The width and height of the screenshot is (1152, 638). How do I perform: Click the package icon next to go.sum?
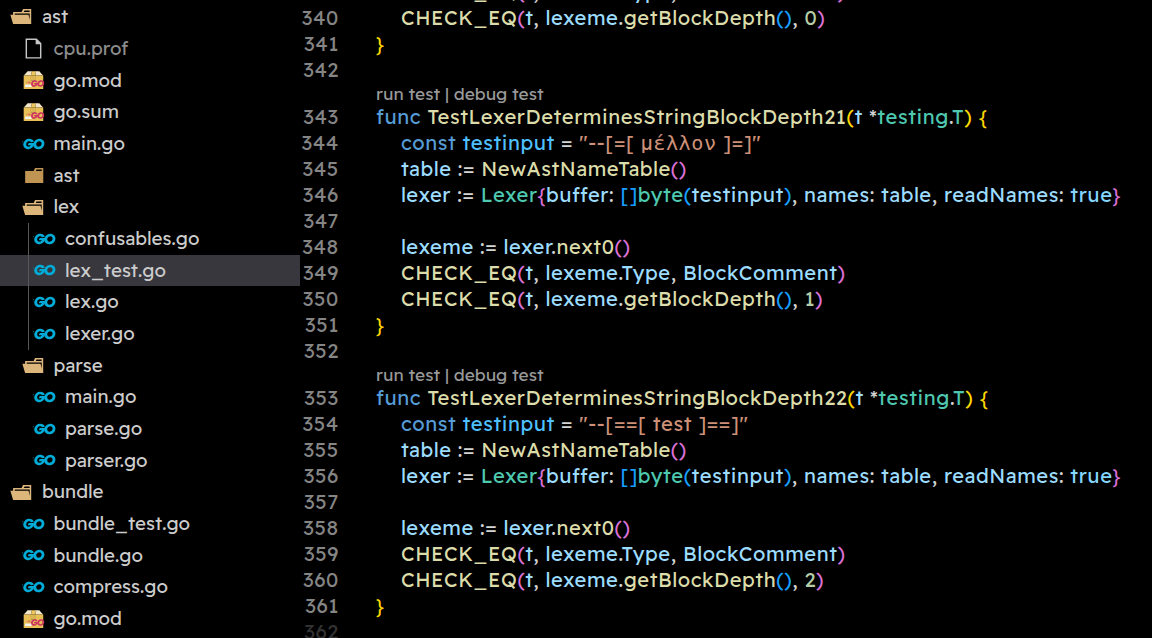coord(34,112)
